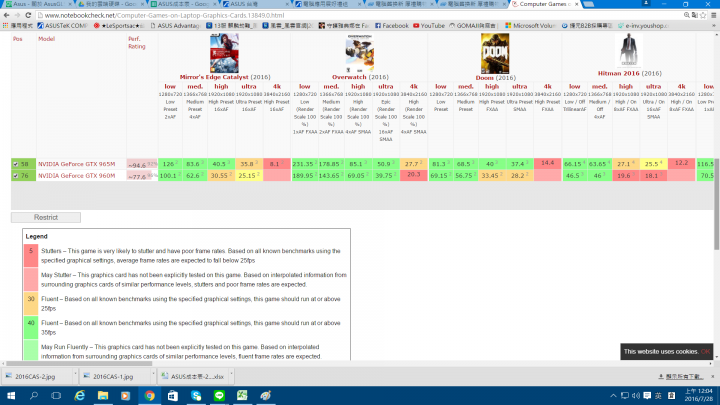The width and height of the screenshot is (720, 405).
Task: Expand options arrow for 2016CAS-1.jpg download
Action: coord(153,376)
